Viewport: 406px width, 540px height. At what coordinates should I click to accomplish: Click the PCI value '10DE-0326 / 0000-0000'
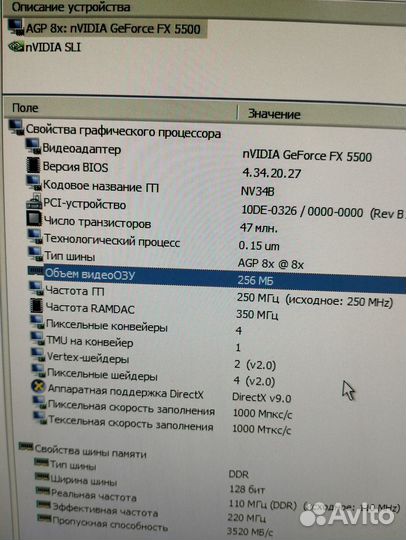click(x=302, y=210)
